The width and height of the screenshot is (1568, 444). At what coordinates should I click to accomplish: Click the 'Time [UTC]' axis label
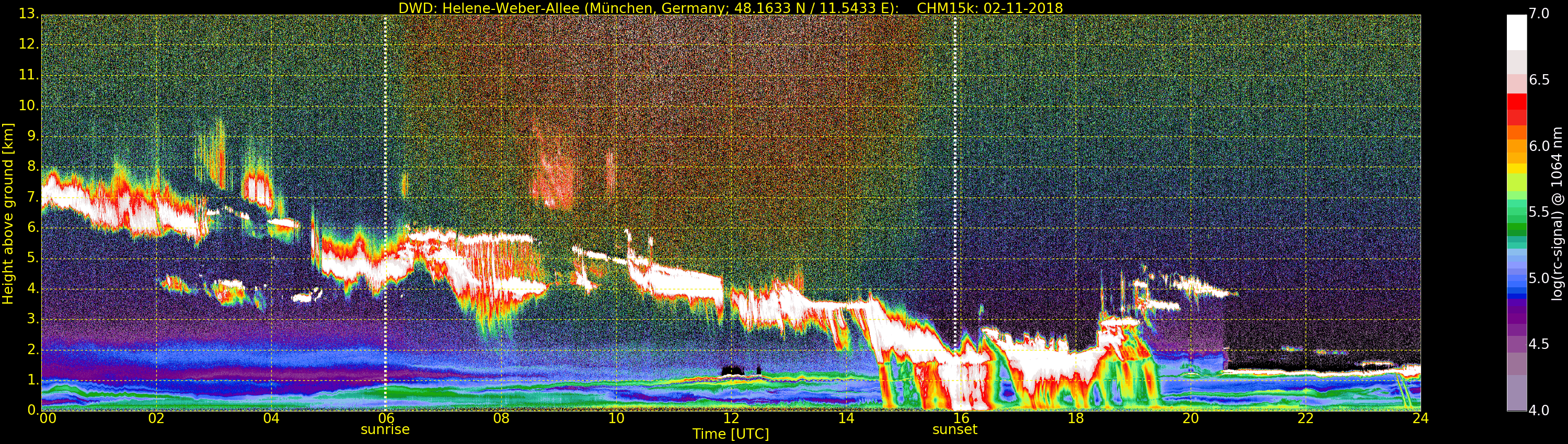tap(731, 434)
